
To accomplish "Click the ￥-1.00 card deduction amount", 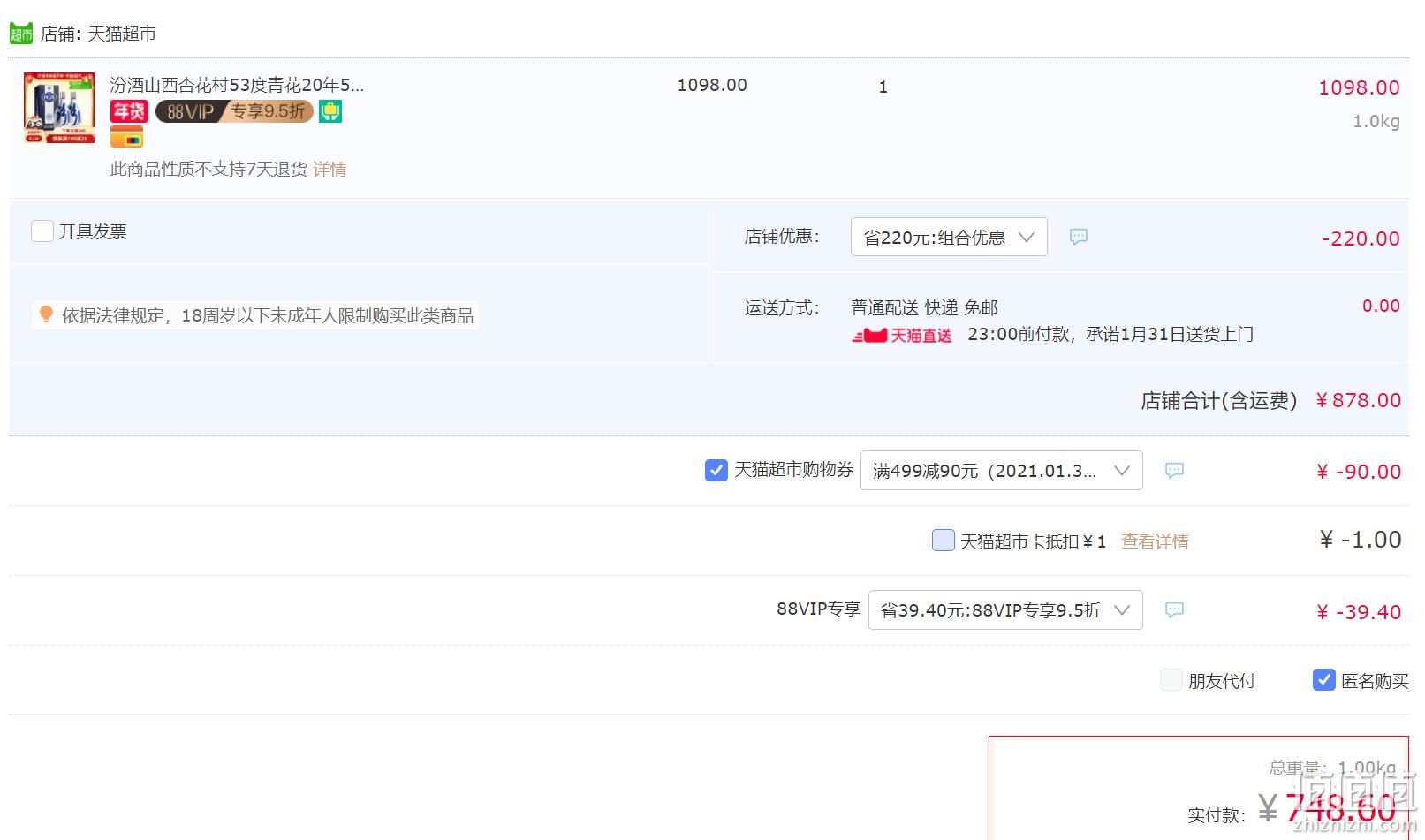I will pyautogui.click(x=1361, y=540).
